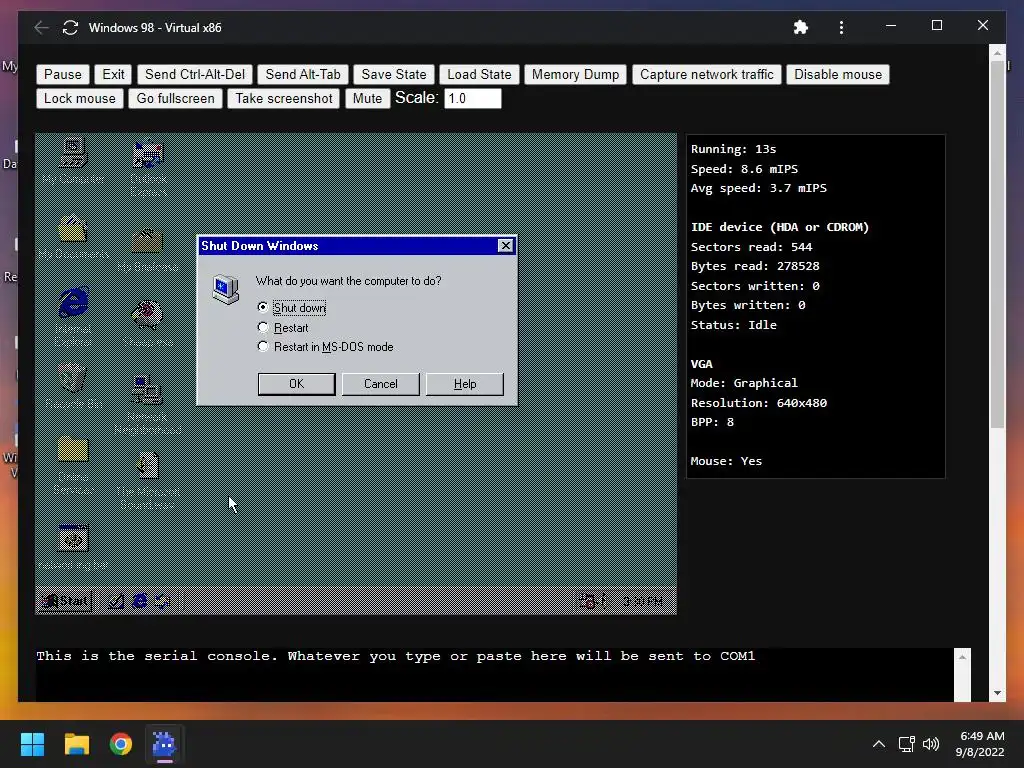
Task: Click 'Status: Idle' text in stats panel
Action: 733,325
